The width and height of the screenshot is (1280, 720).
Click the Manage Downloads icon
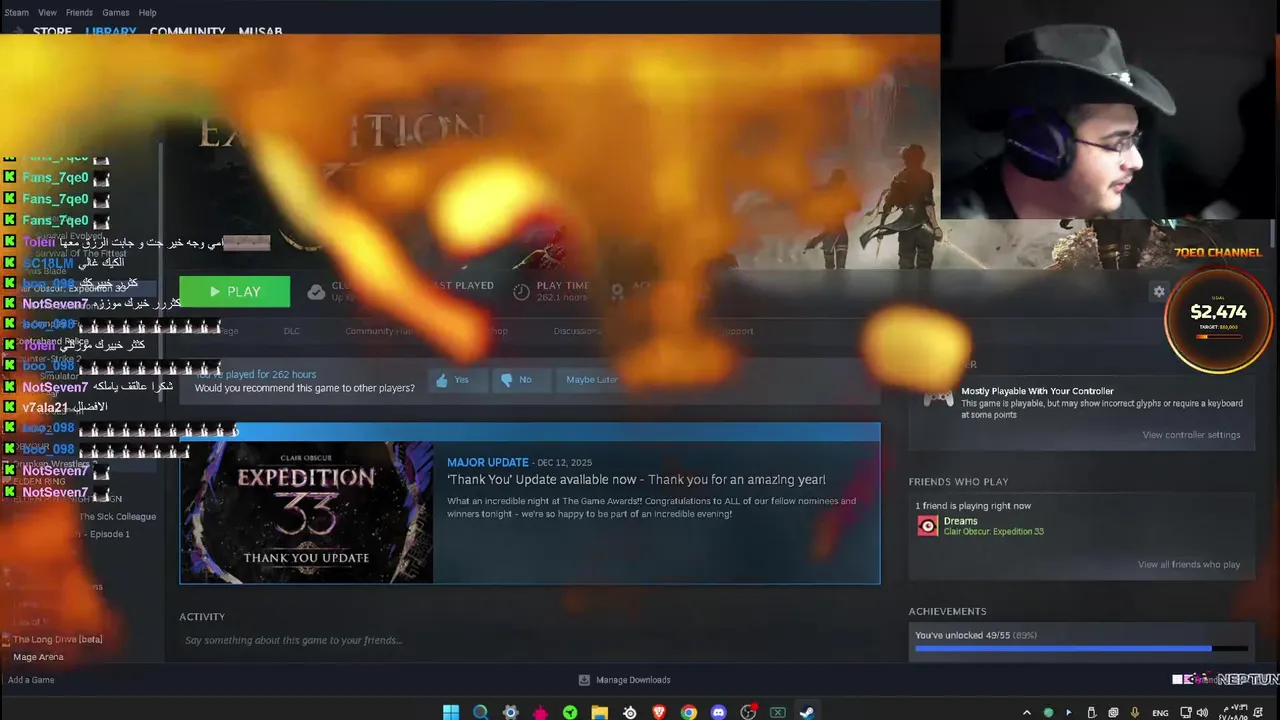pyautogui.click(x=584, y=680)
